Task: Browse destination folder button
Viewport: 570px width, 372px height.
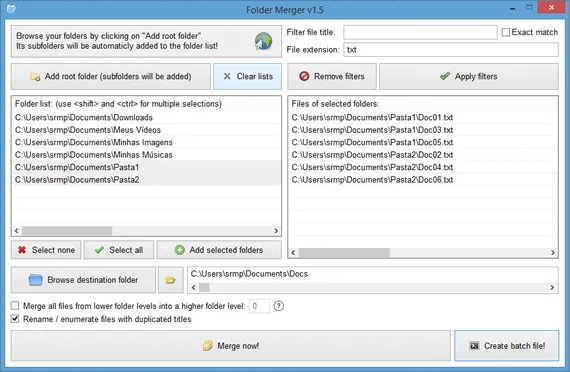Action: tap(83, 280)
